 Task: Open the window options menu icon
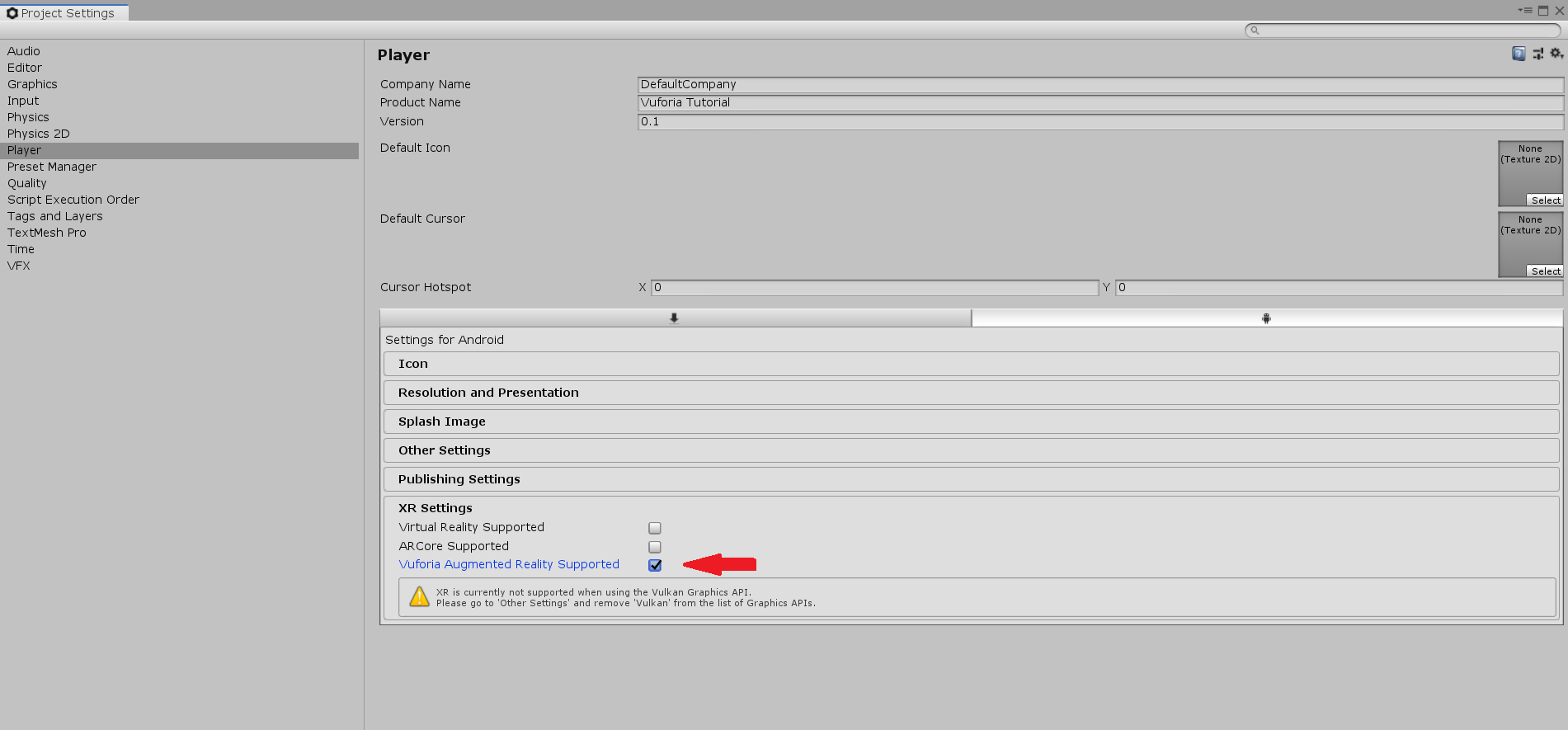[x=1525, y=11]
